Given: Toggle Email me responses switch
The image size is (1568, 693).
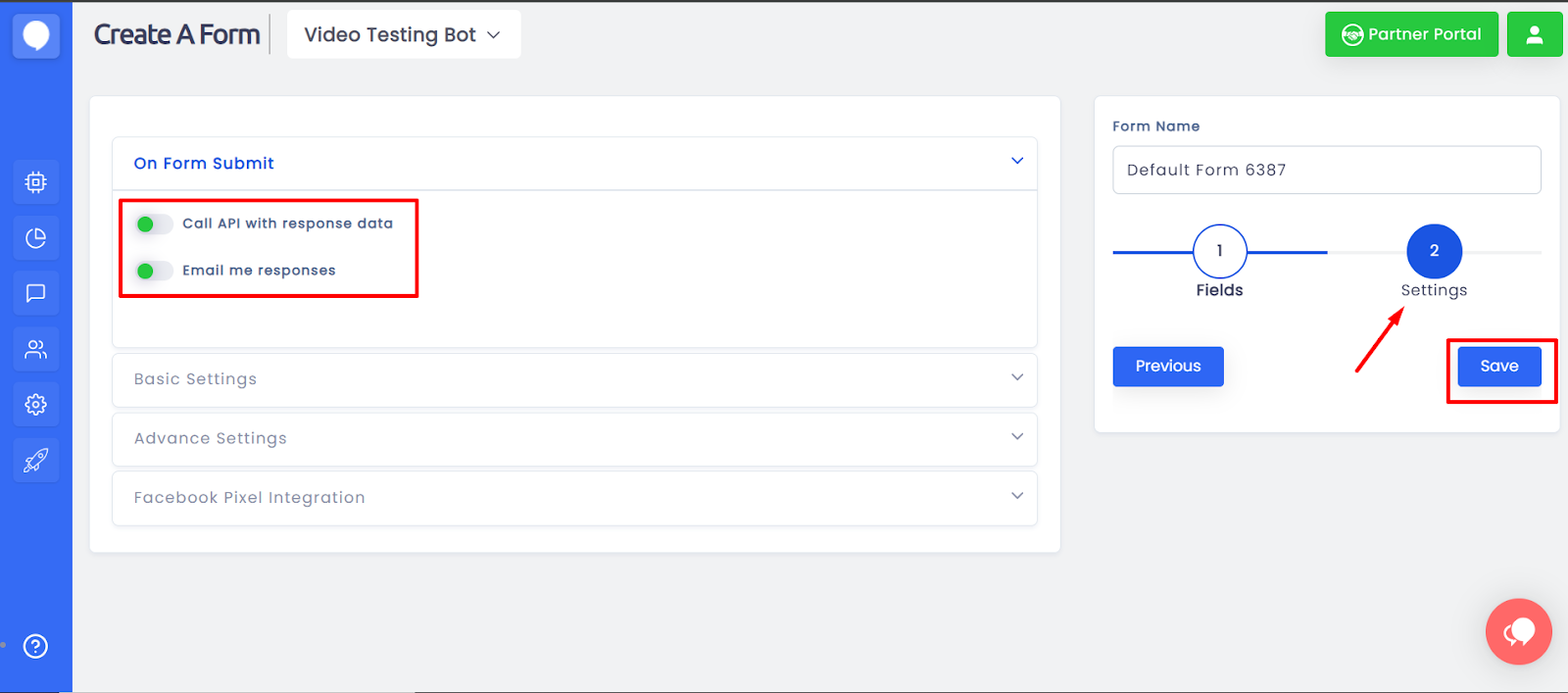Looking at the screenshot, I should tap(153, 271).
